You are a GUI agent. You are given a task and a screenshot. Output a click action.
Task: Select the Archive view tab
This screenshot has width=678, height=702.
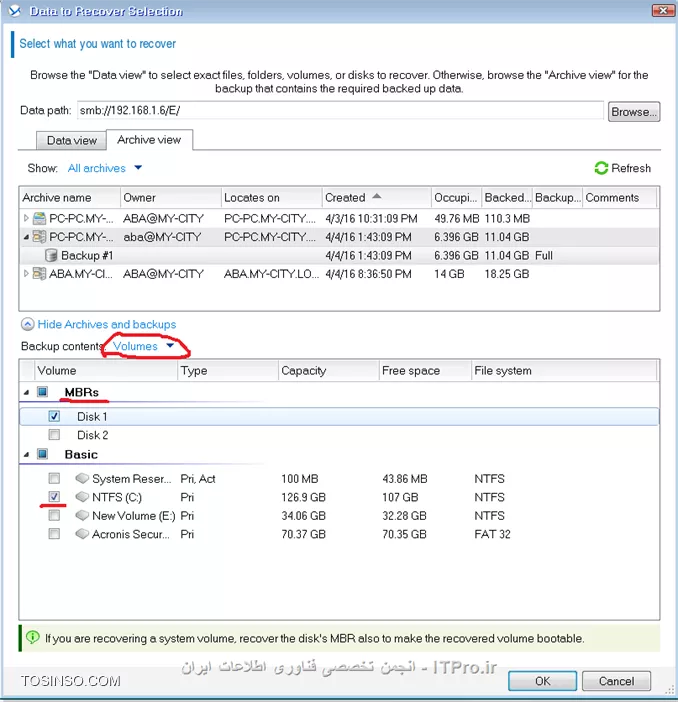[149, 140]
